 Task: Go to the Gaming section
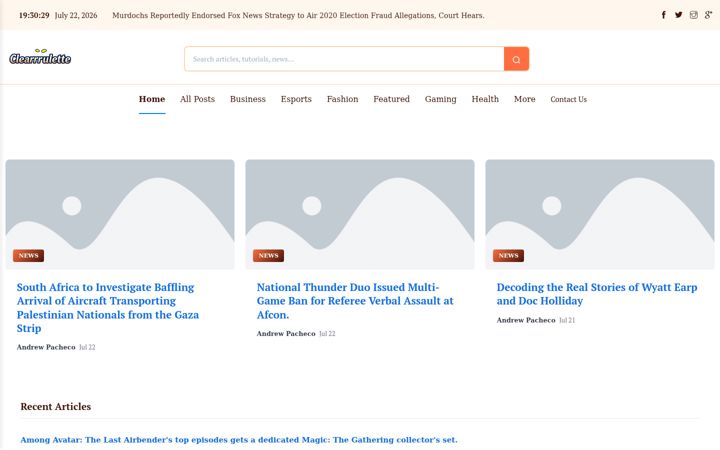(440, 99)
